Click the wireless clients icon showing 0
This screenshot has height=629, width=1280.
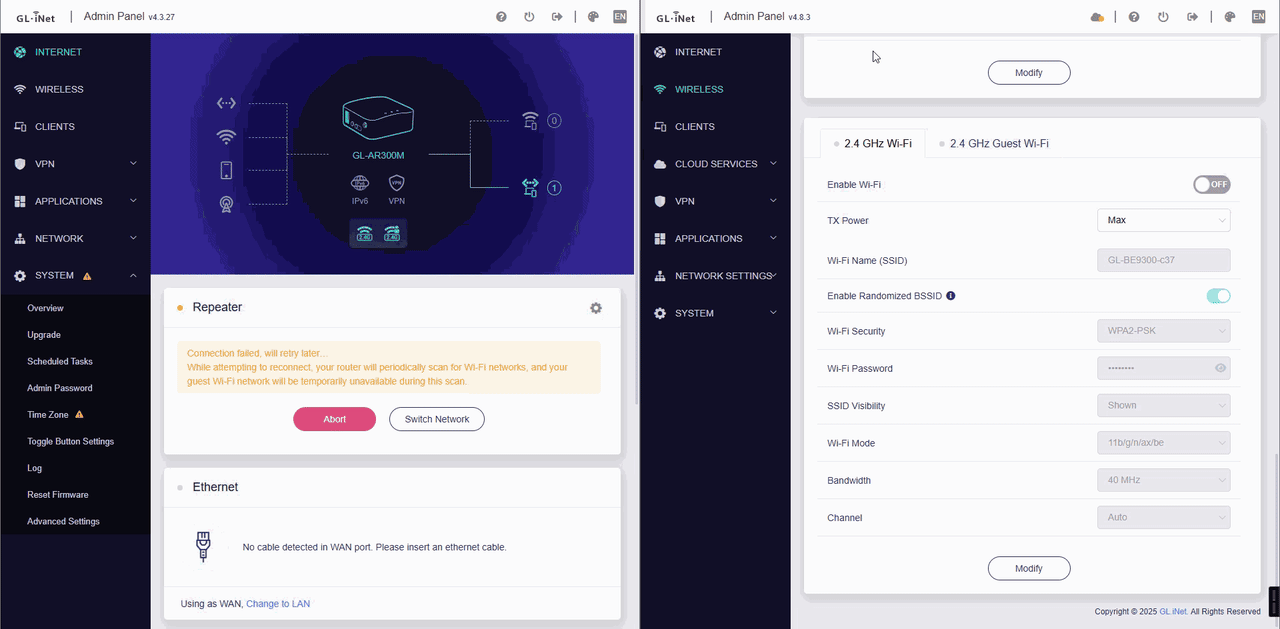(x=531, y=121)
